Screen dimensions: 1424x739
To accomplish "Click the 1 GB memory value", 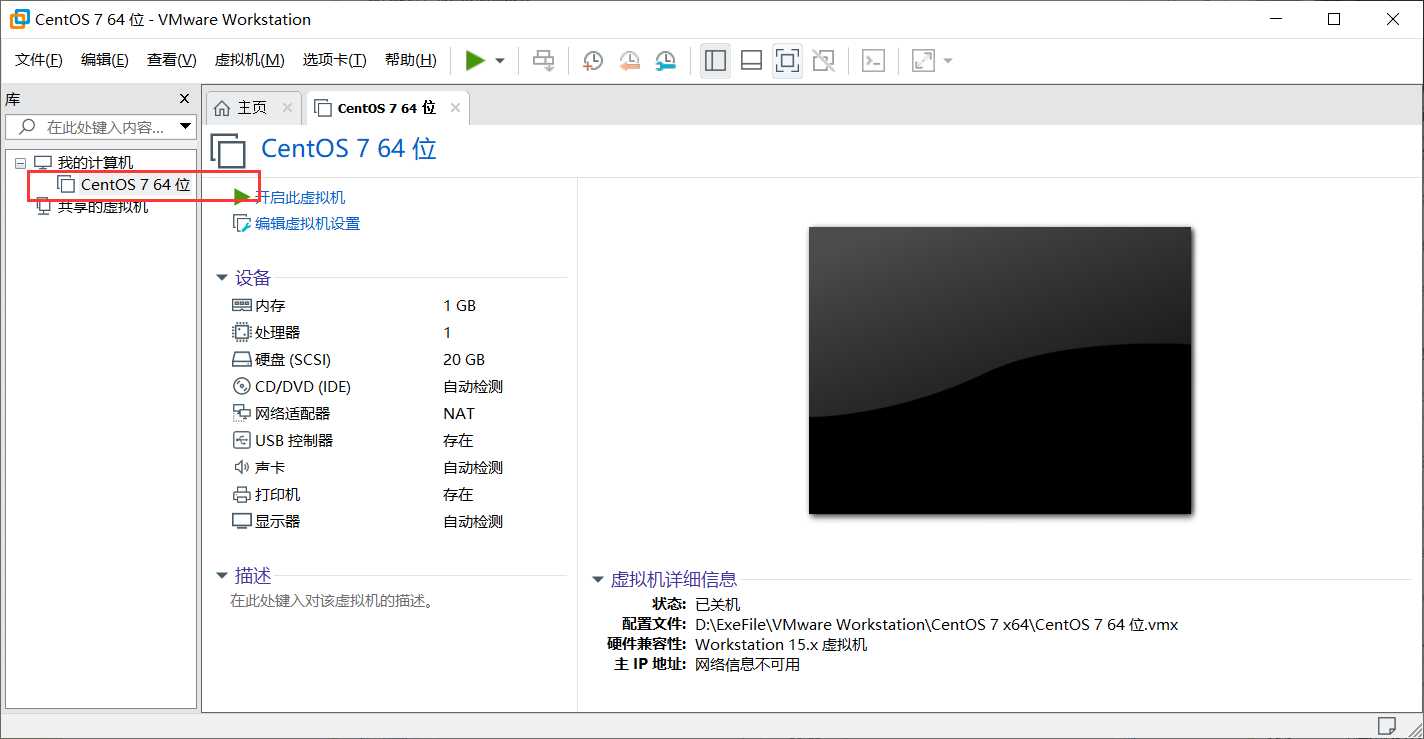I will [x=460, y=306].
